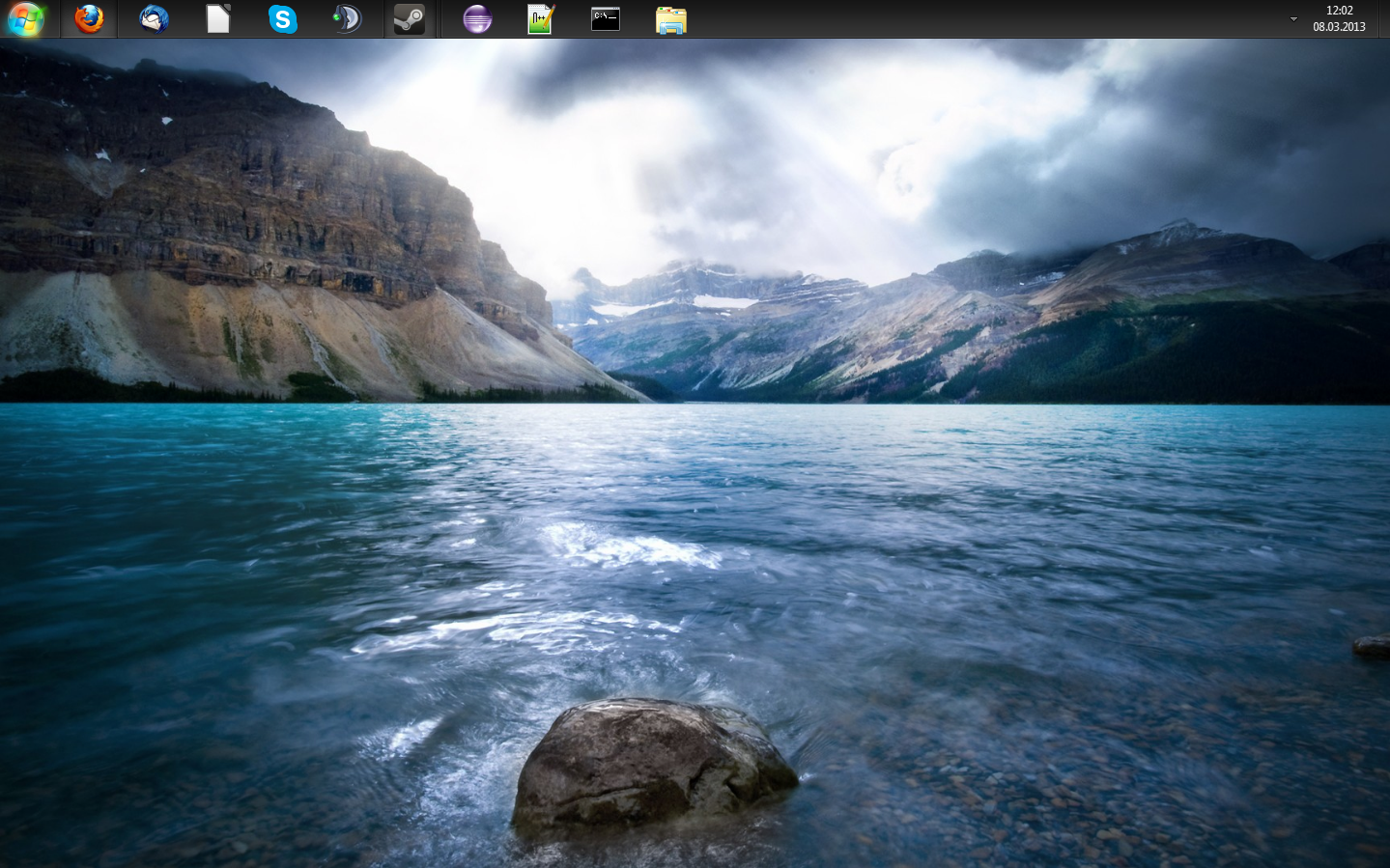Launch Steam from the taskbar
This screenshot has width=1390, height=868.
pos(410,18)
